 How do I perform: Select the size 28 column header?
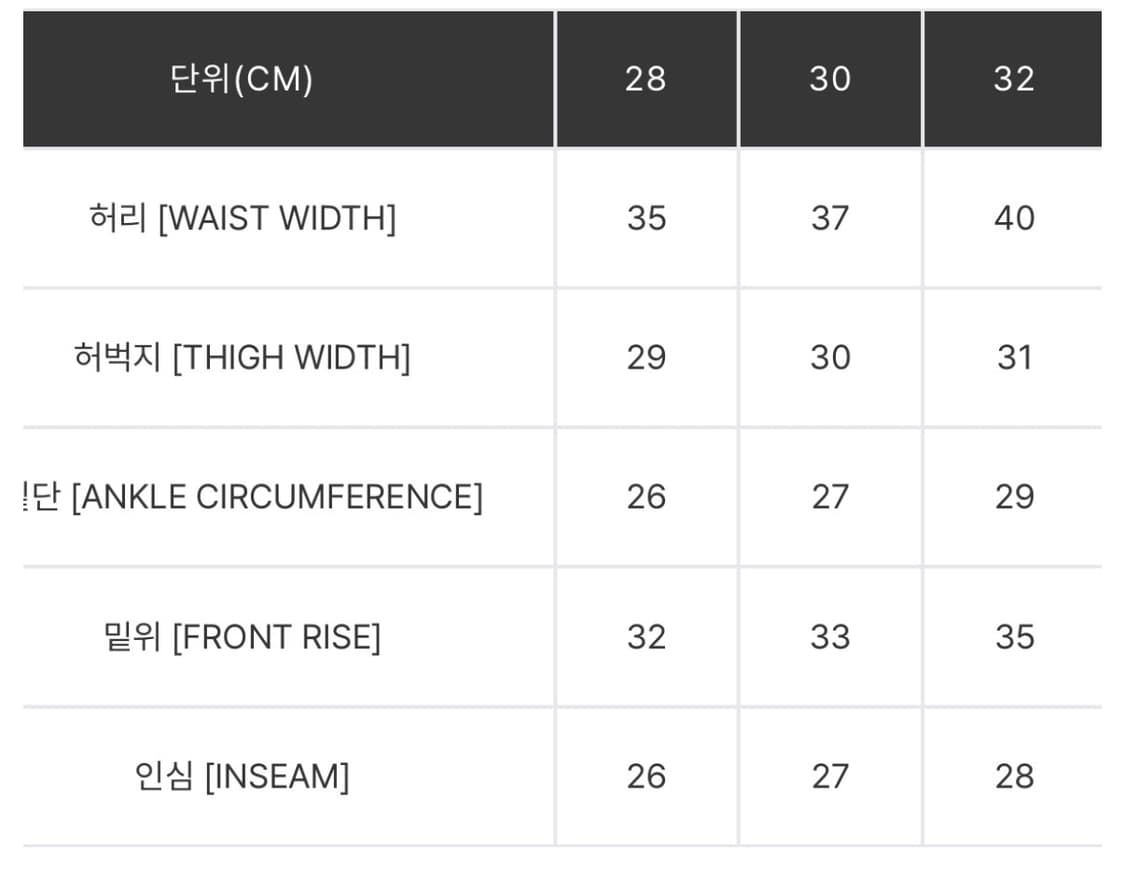click(646, 79)
